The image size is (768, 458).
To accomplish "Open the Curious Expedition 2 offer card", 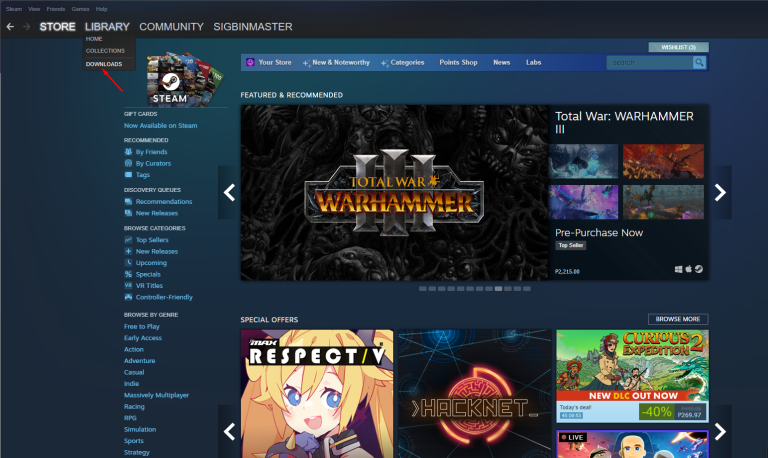I will (632, 376).
